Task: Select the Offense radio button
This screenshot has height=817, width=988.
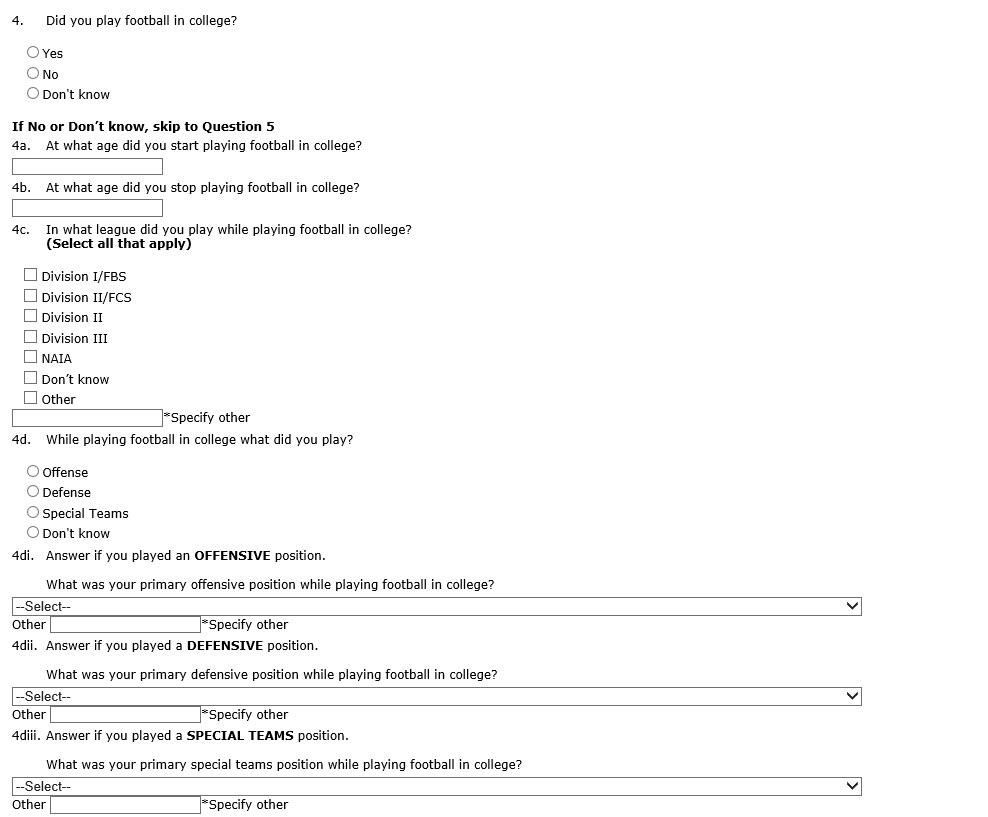Action: [33, 472]
